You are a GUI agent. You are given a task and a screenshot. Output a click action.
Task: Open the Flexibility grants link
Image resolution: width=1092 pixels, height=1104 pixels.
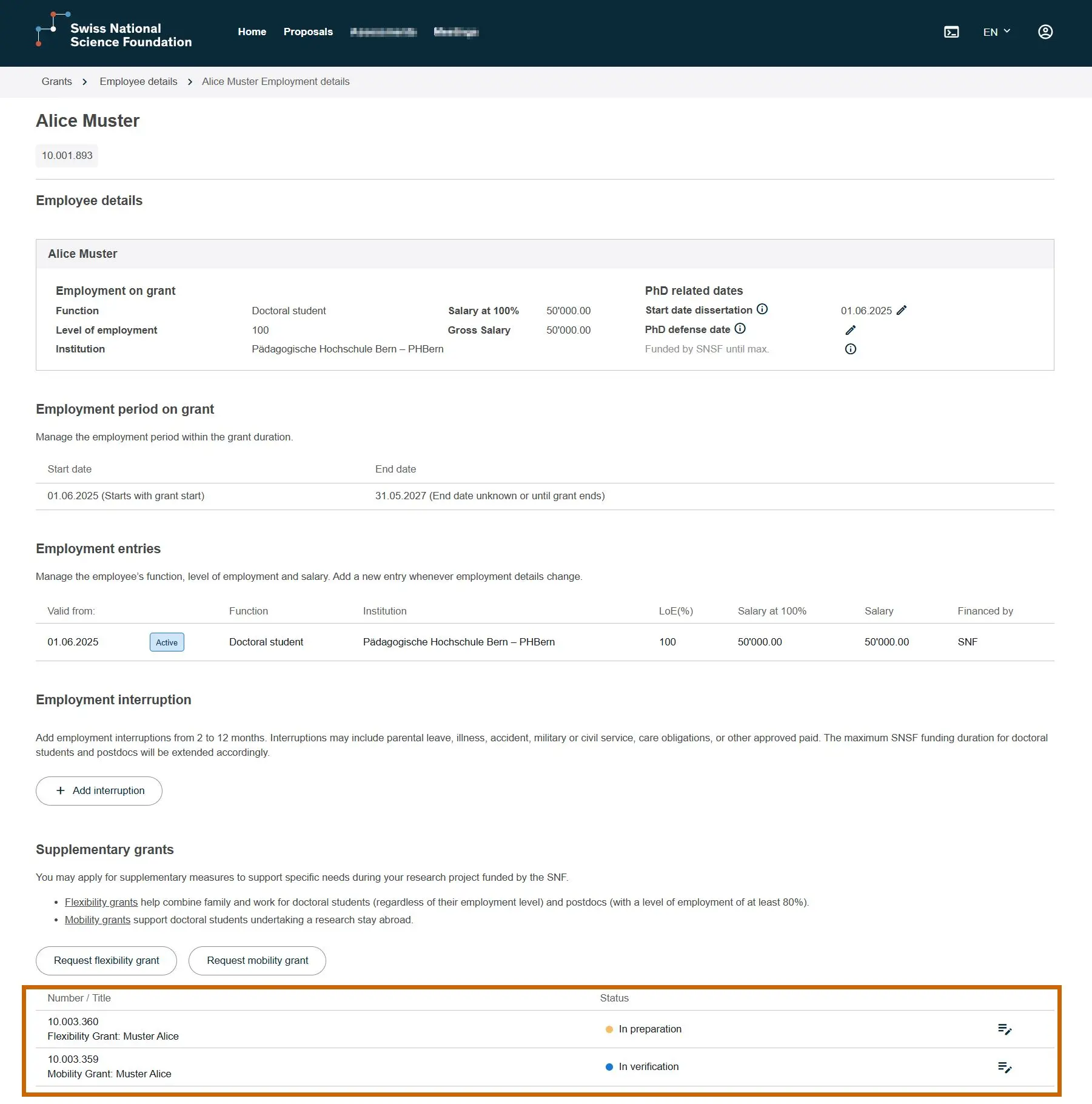point(101,902)
